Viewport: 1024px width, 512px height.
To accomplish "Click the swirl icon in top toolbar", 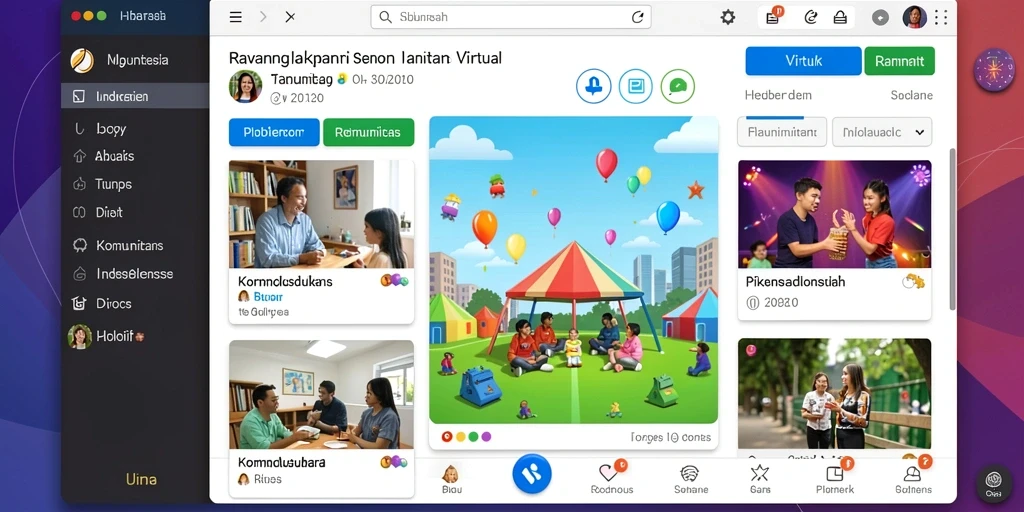I will tap(811, 18).
